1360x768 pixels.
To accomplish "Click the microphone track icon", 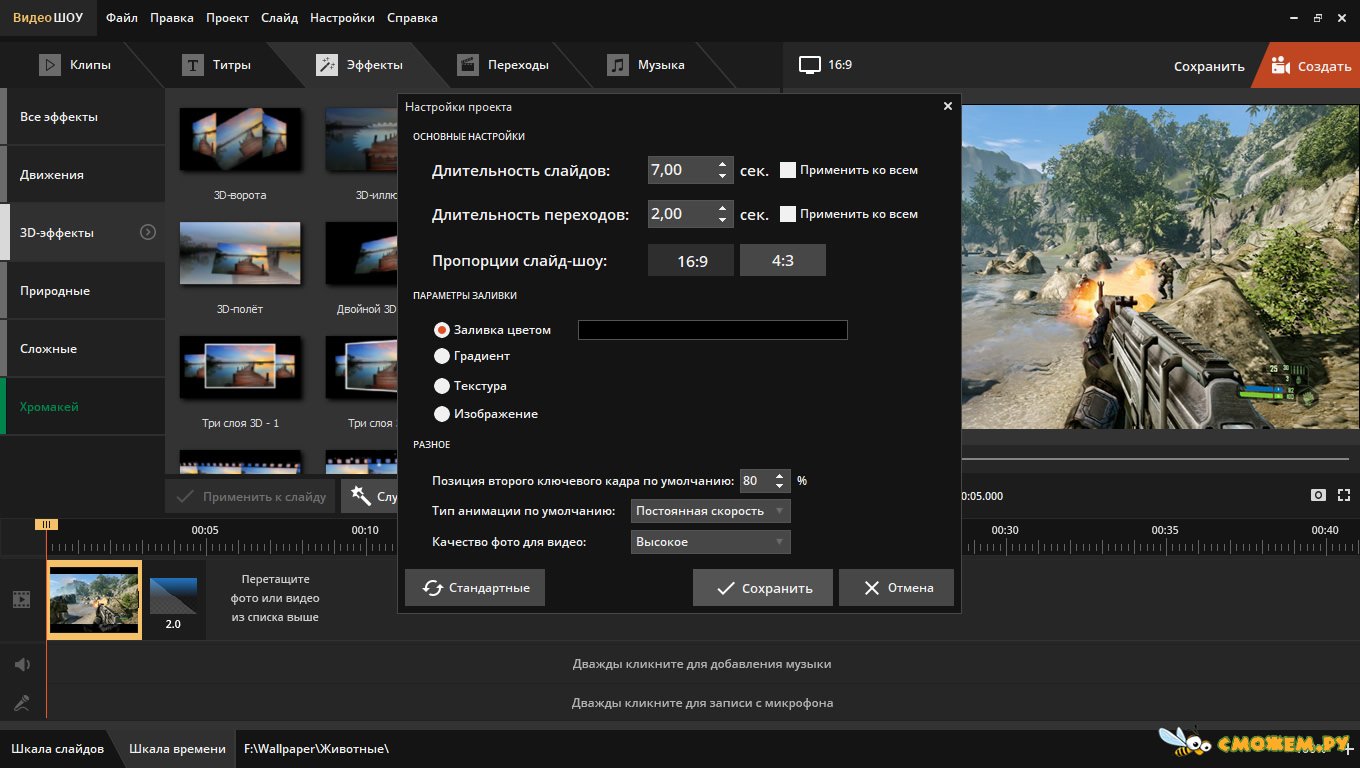I will (22, 703).
